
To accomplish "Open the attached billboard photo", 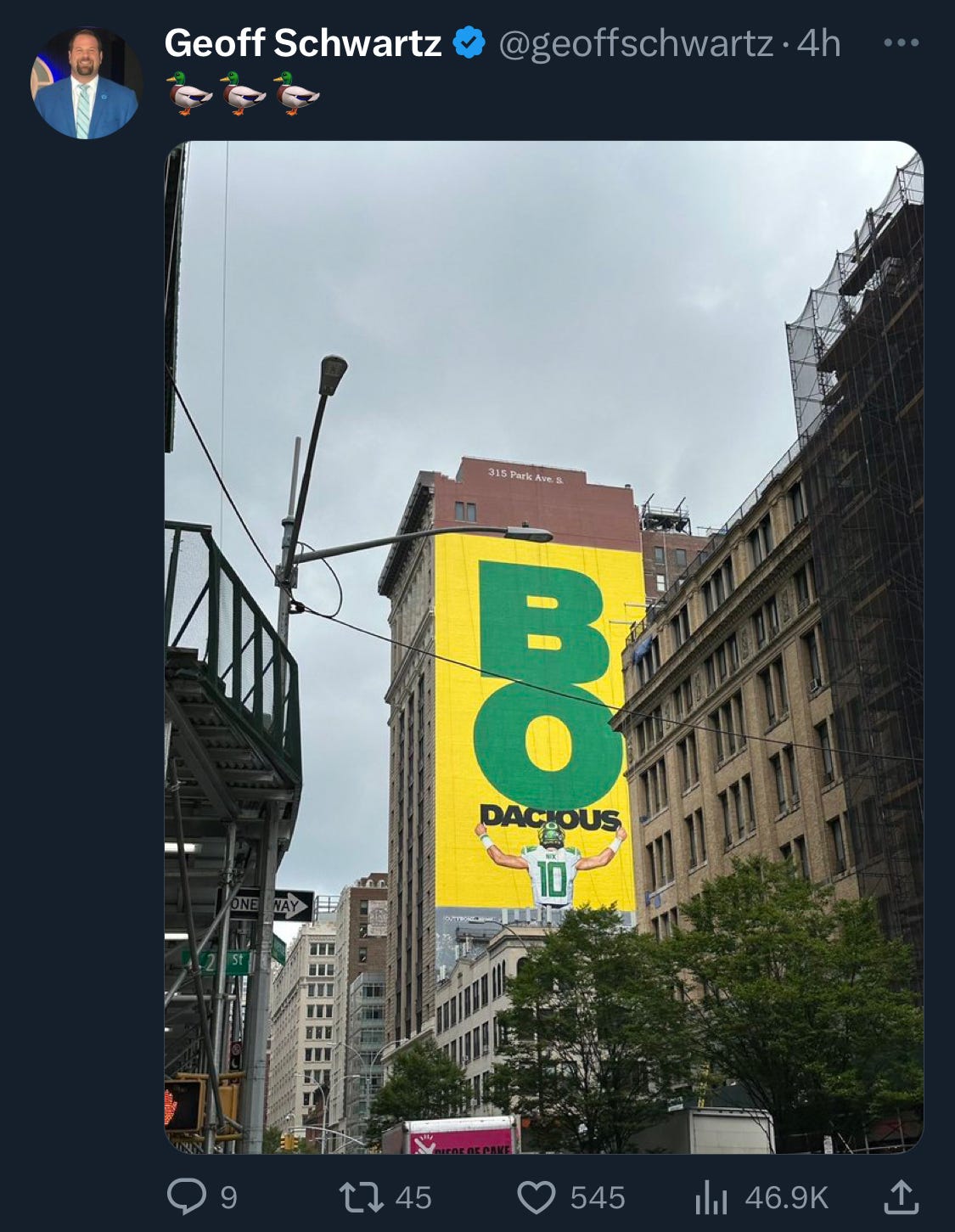I will tap(543, 647).
